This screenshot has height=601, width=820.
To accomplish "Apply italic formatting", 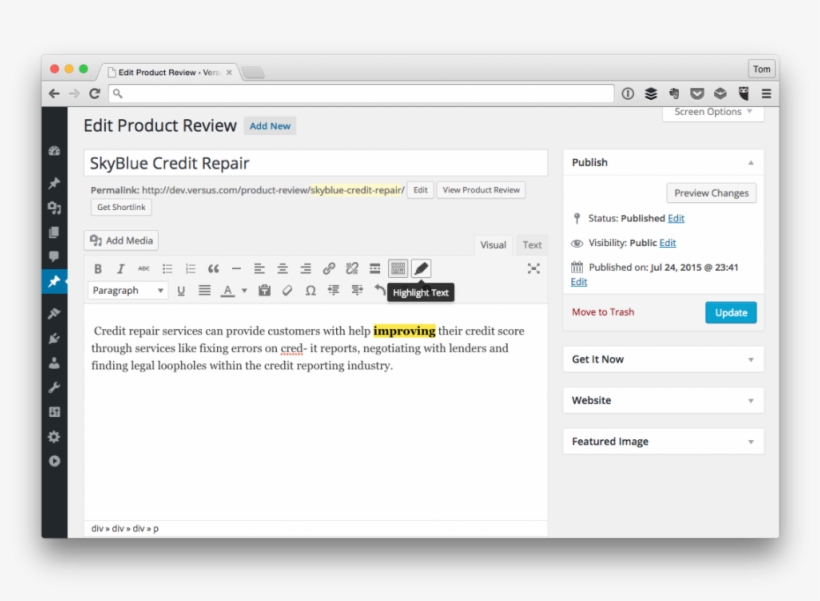I will pyautogui.click(x=121, y=268).
